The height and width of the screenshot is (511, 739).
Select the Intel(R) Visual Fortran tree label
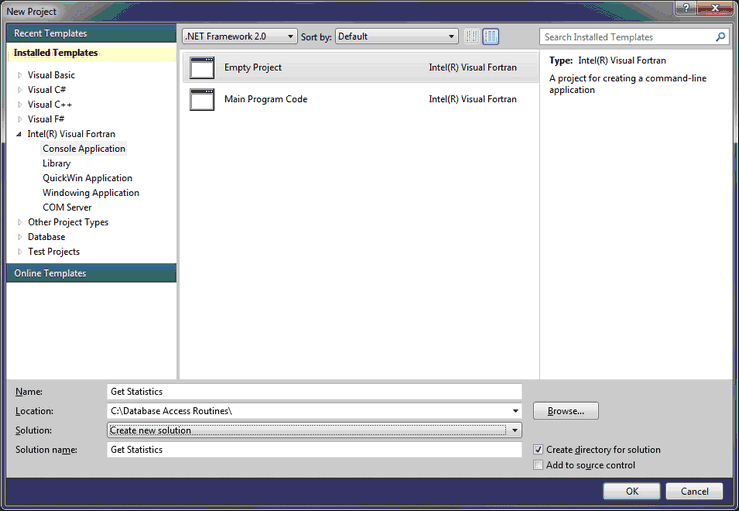click(x=71, y=134)
